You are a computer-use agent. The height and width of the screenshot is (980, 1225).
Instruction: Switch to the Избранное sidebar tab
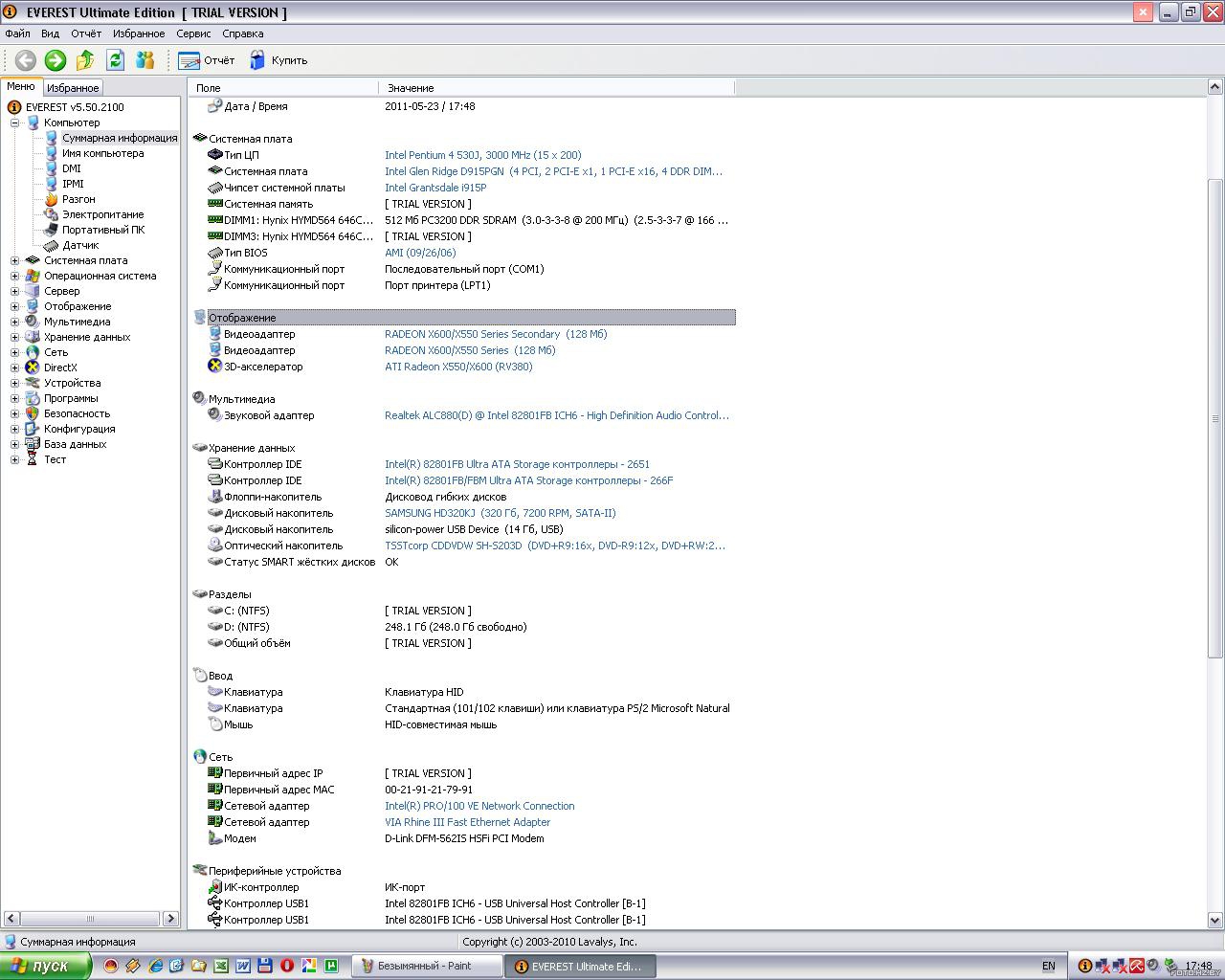coord(73,87)
